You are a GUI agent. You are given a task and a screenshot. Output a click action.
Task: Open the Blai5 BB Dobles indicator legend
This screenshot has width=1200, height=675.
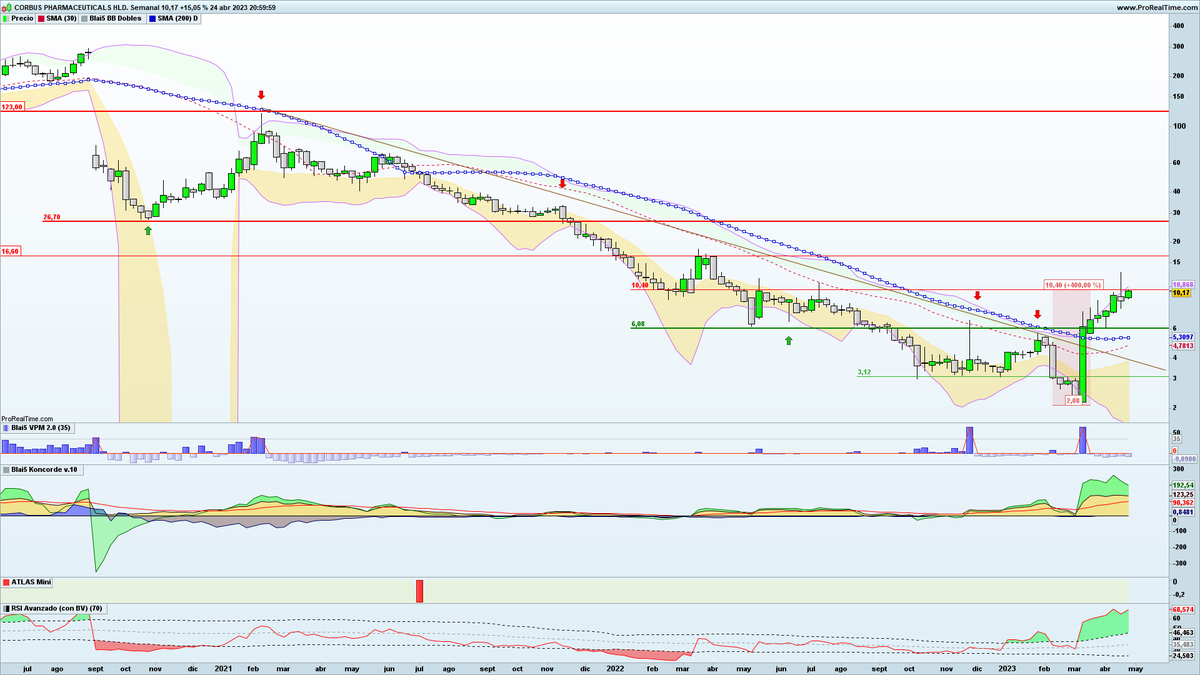112,18
